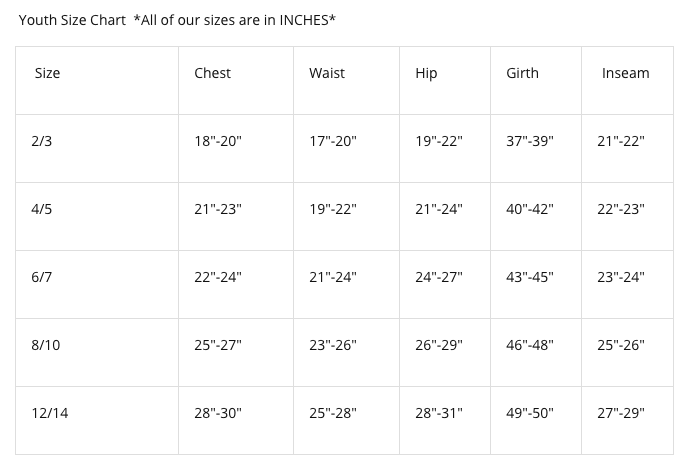This screenshot has width=691, height=474.
Task: Select the 4/5 size row label
Action: click(x=42, y=209)
